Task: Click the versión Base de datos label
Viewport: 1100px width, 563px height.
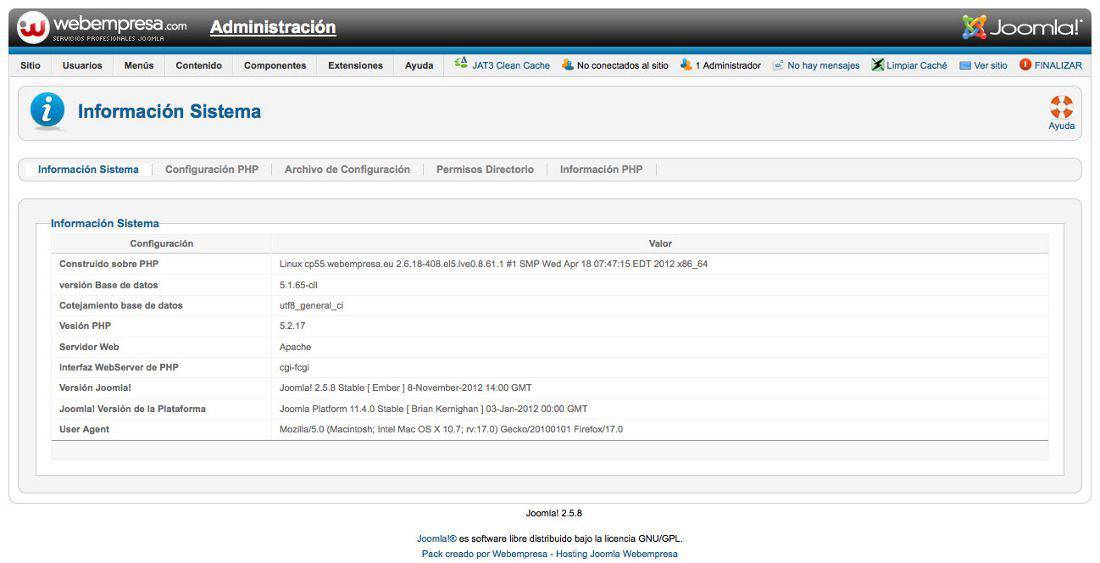Action: click(x=109, y=285)
